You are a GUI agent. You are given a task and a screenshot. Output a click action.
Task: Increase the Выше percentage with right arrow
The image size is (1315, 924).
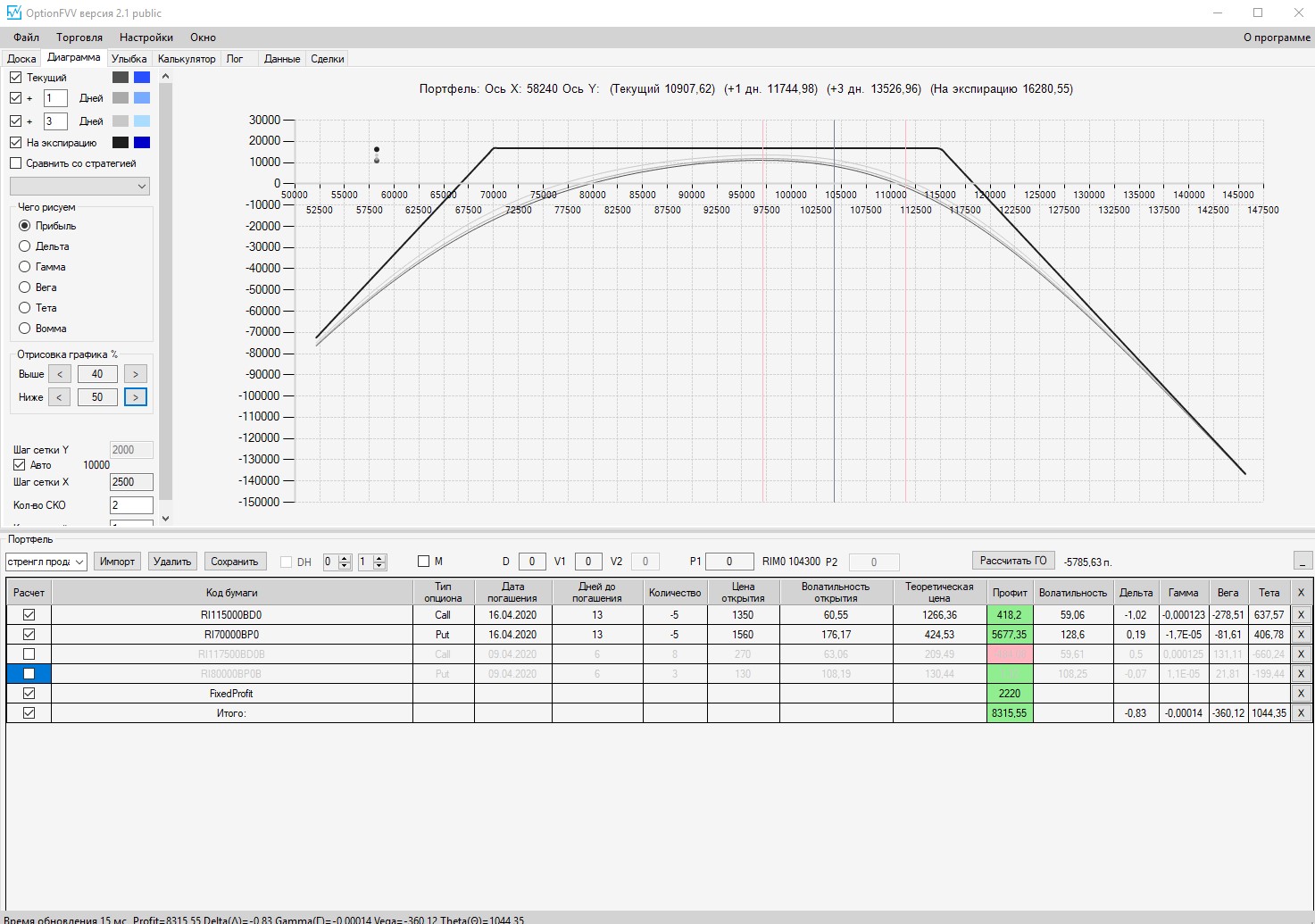point(136,374)
